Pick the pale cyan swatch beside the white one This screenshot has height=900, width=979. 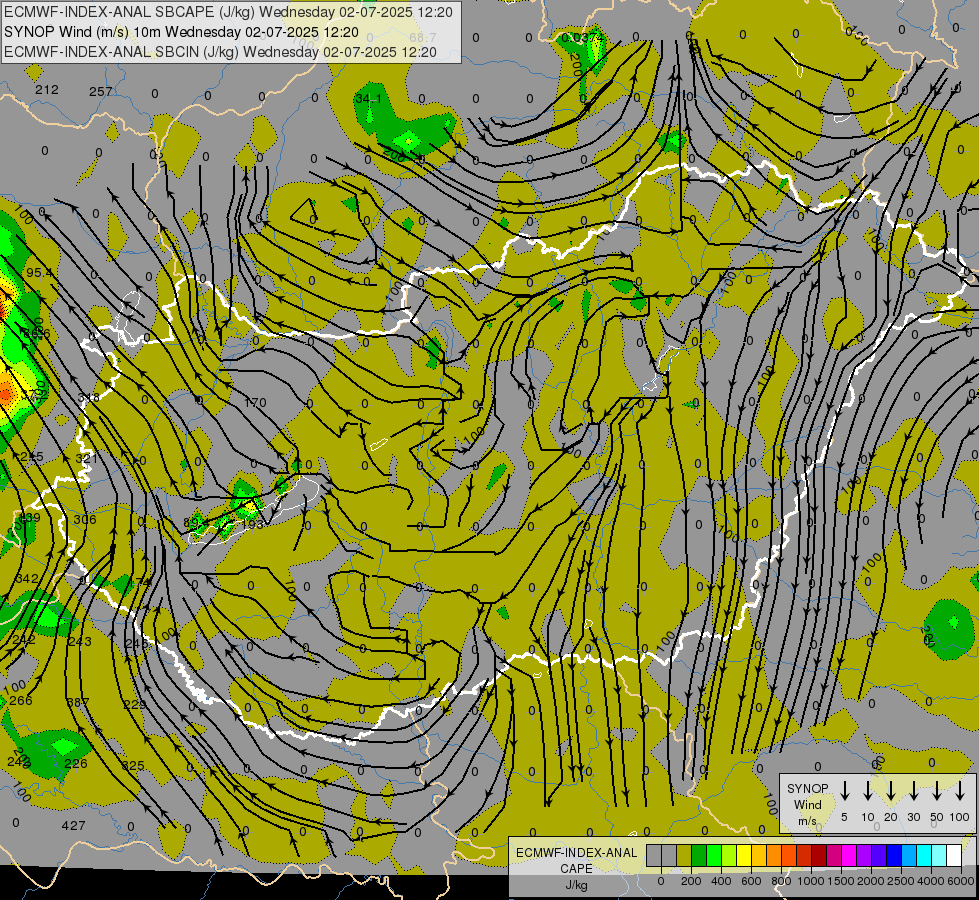pos(939,856)
